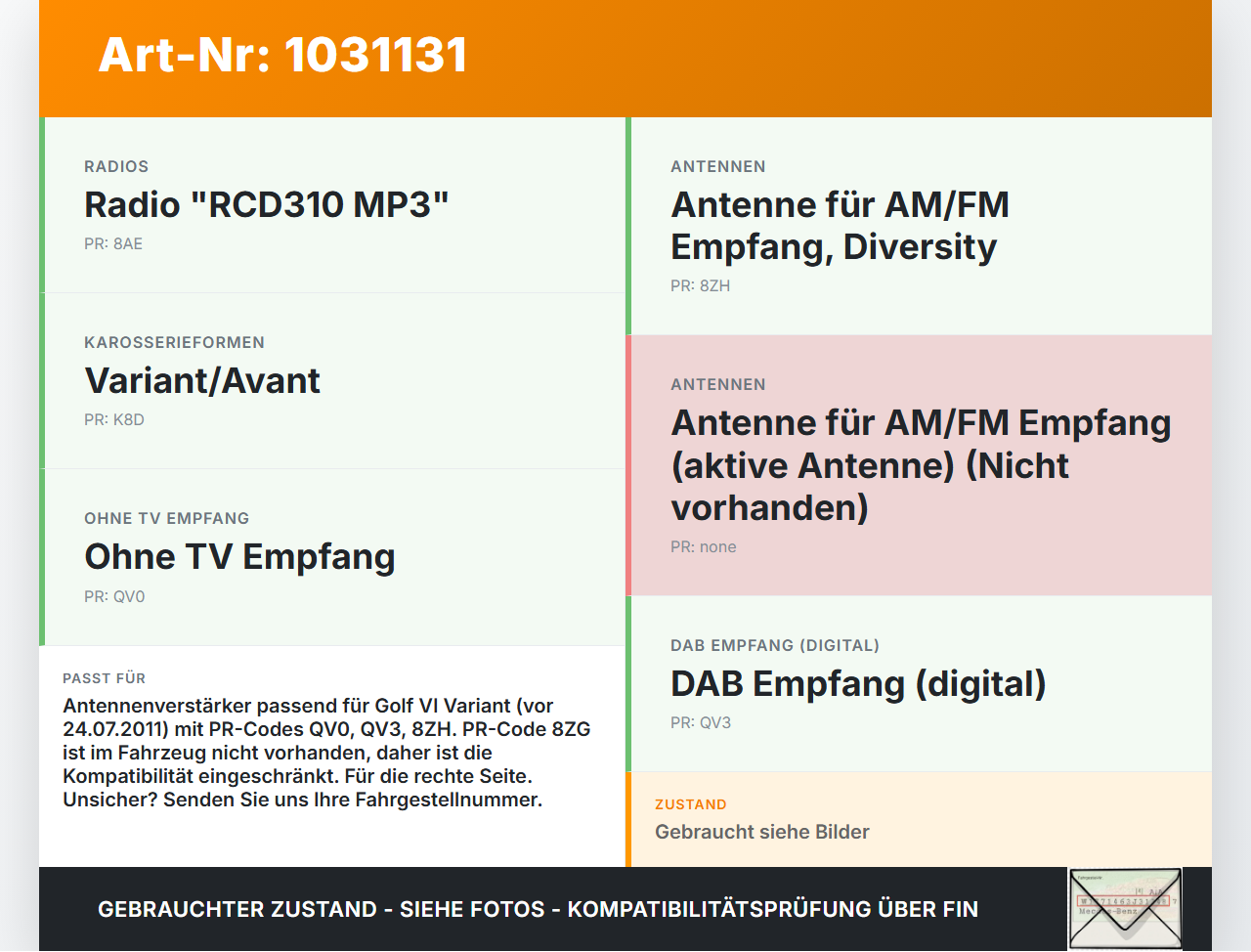Click the code "PR: 8ZH"
1251x952 pixels.
[701, 286]
